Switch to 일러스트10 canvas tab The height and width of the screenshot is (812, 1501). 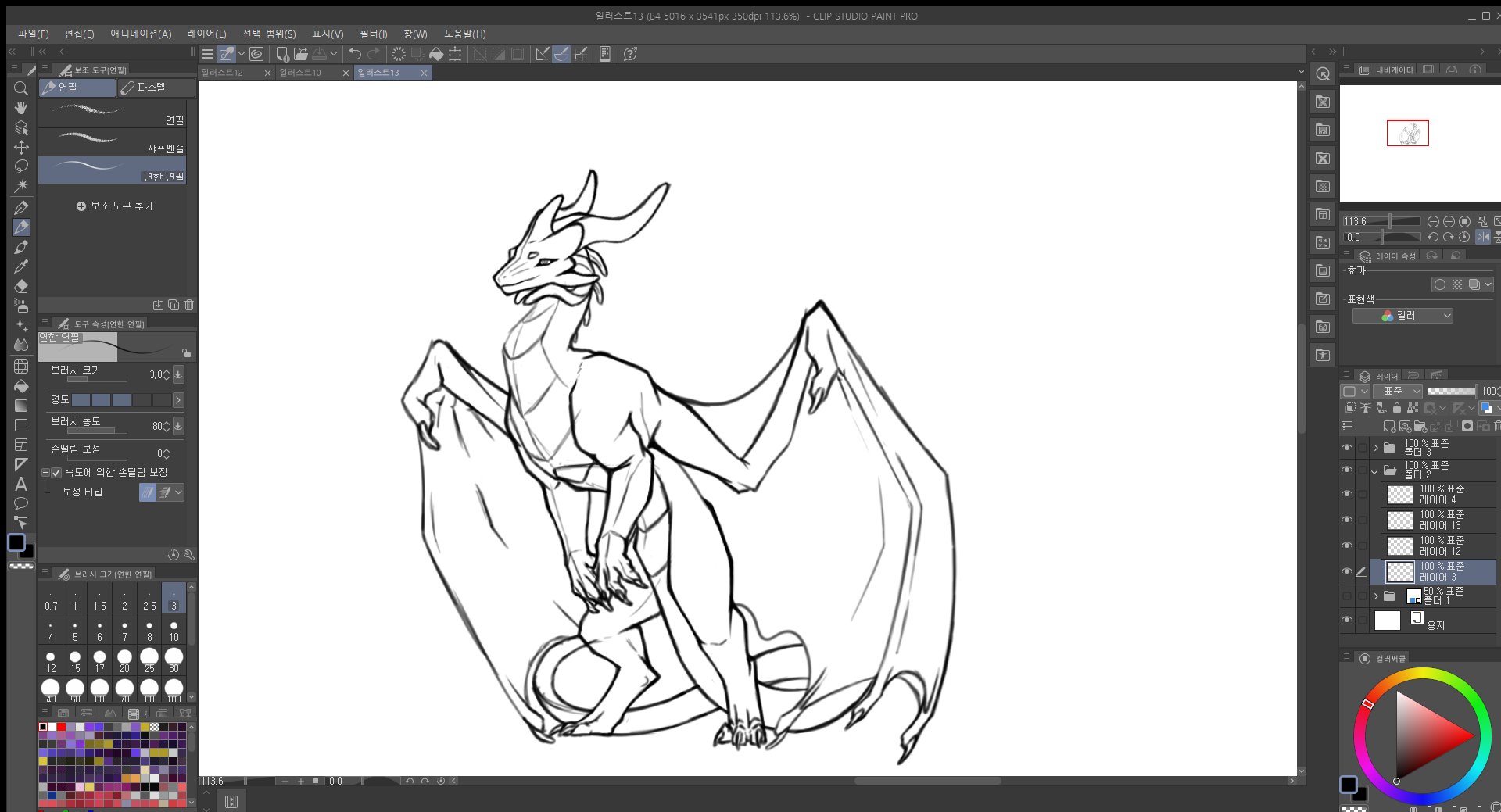313,73
